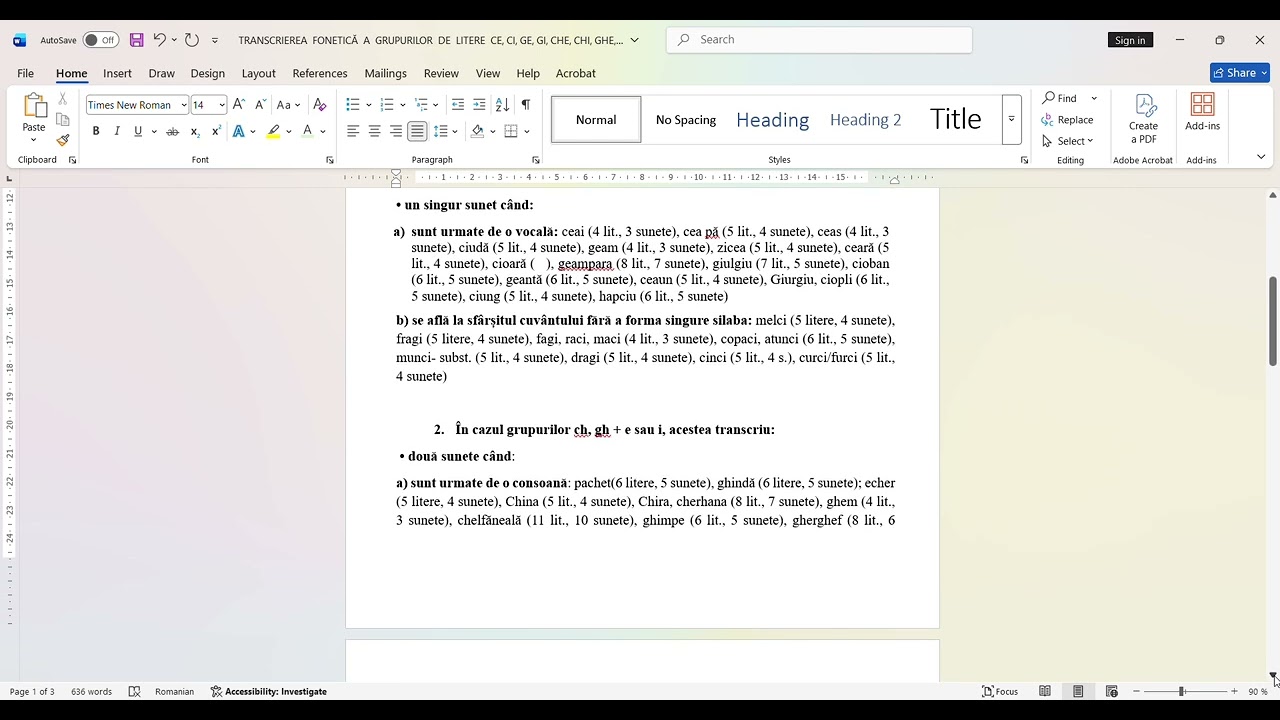The width and height of the screenshot is (1280, 720).
Task: Clear all formatting icon
Action: click(320, 105)
